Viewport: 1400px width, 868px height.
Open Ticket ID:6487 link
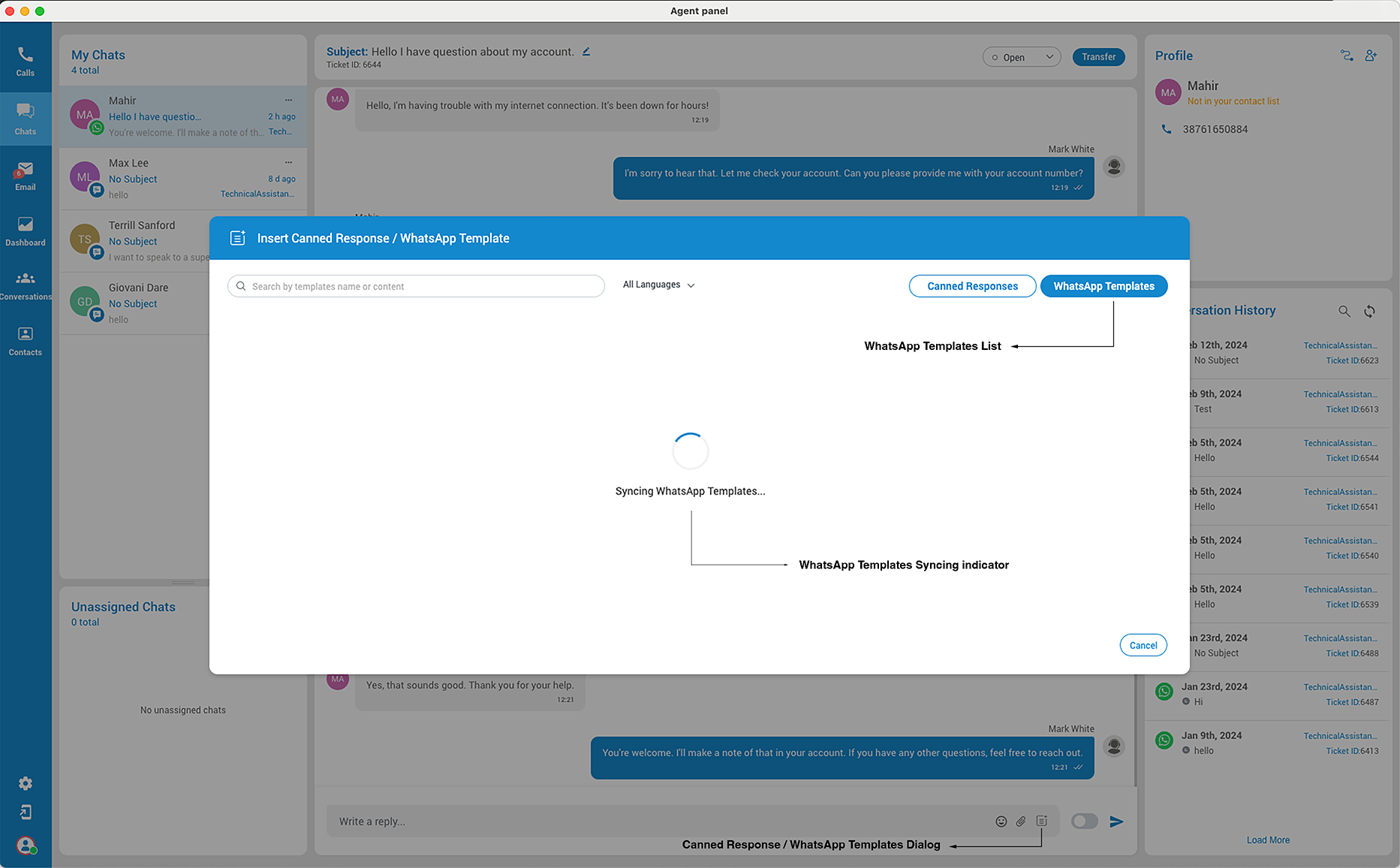tap(1352, 702)
